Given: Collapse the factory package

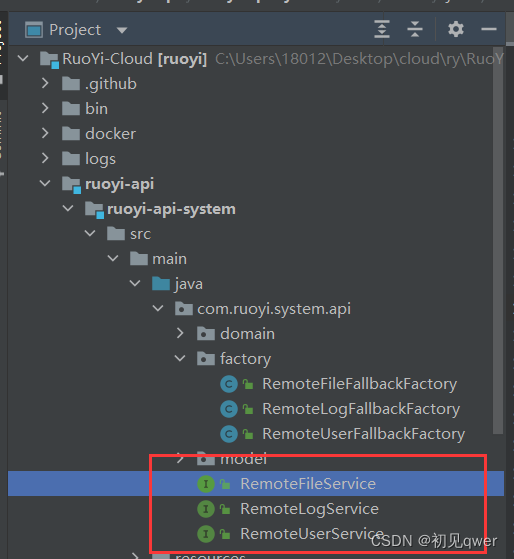Looking at the screenshot, I should tap(180, 358).
